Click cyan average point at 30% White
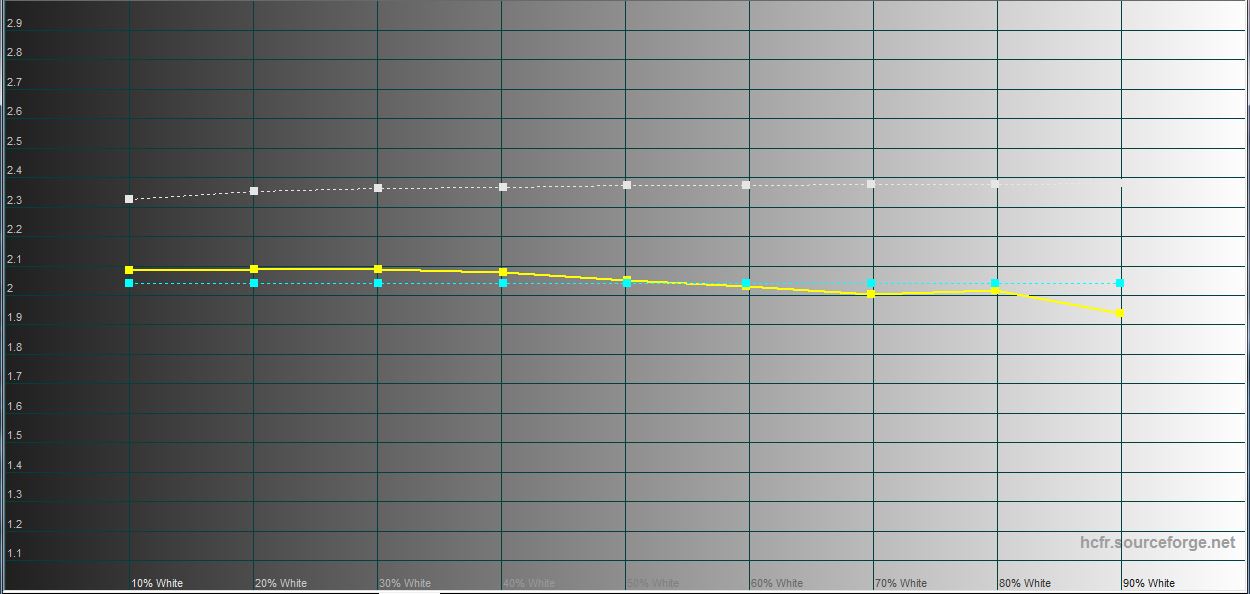Screen dimensions: 1250x594 coord(378,283)
